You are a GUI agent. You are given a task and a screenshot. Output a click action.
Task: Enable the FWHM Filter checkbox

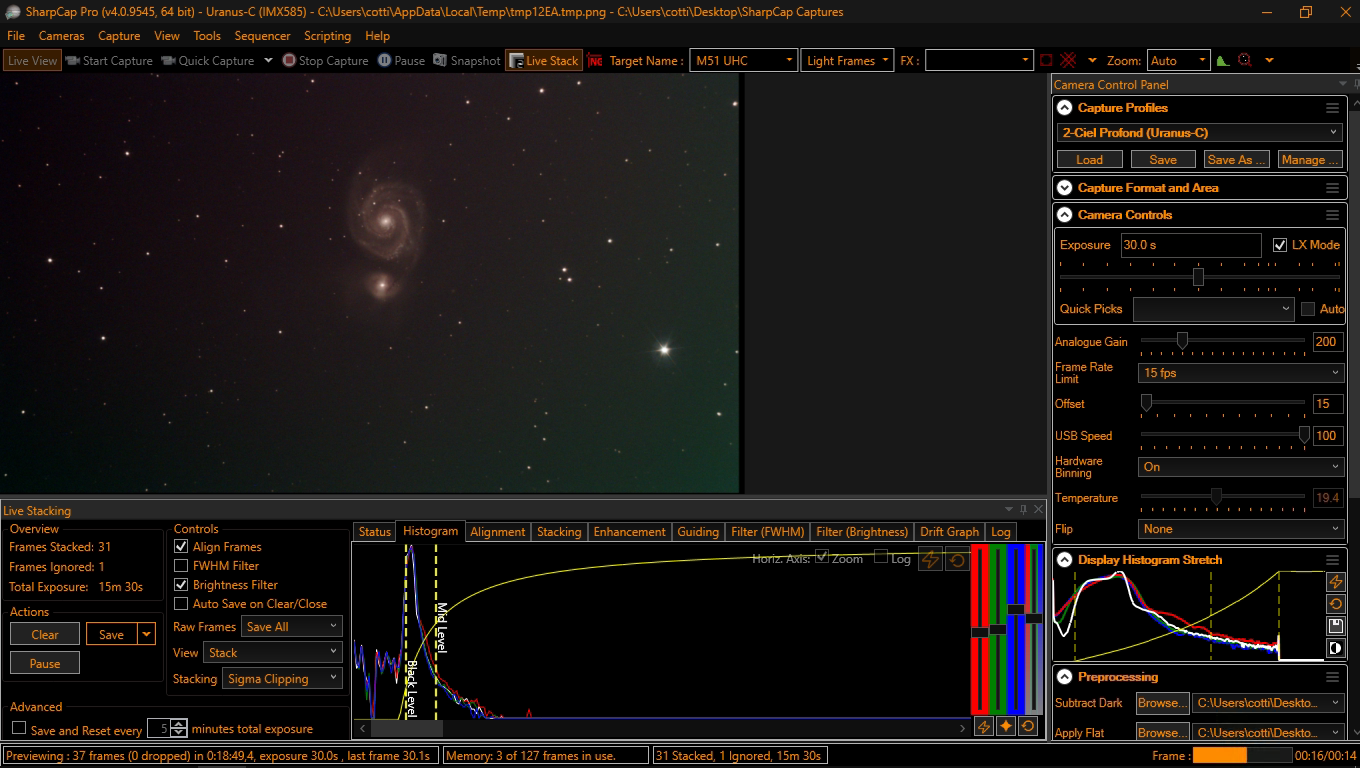181,566
